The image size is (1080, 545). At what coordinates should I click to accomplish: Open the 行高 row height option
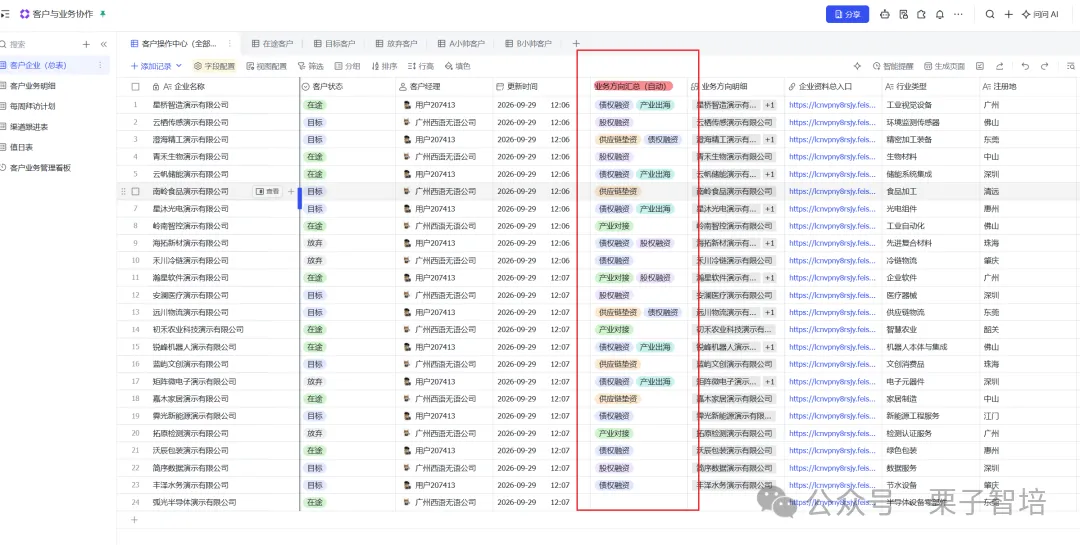click(x=421, y=66)
